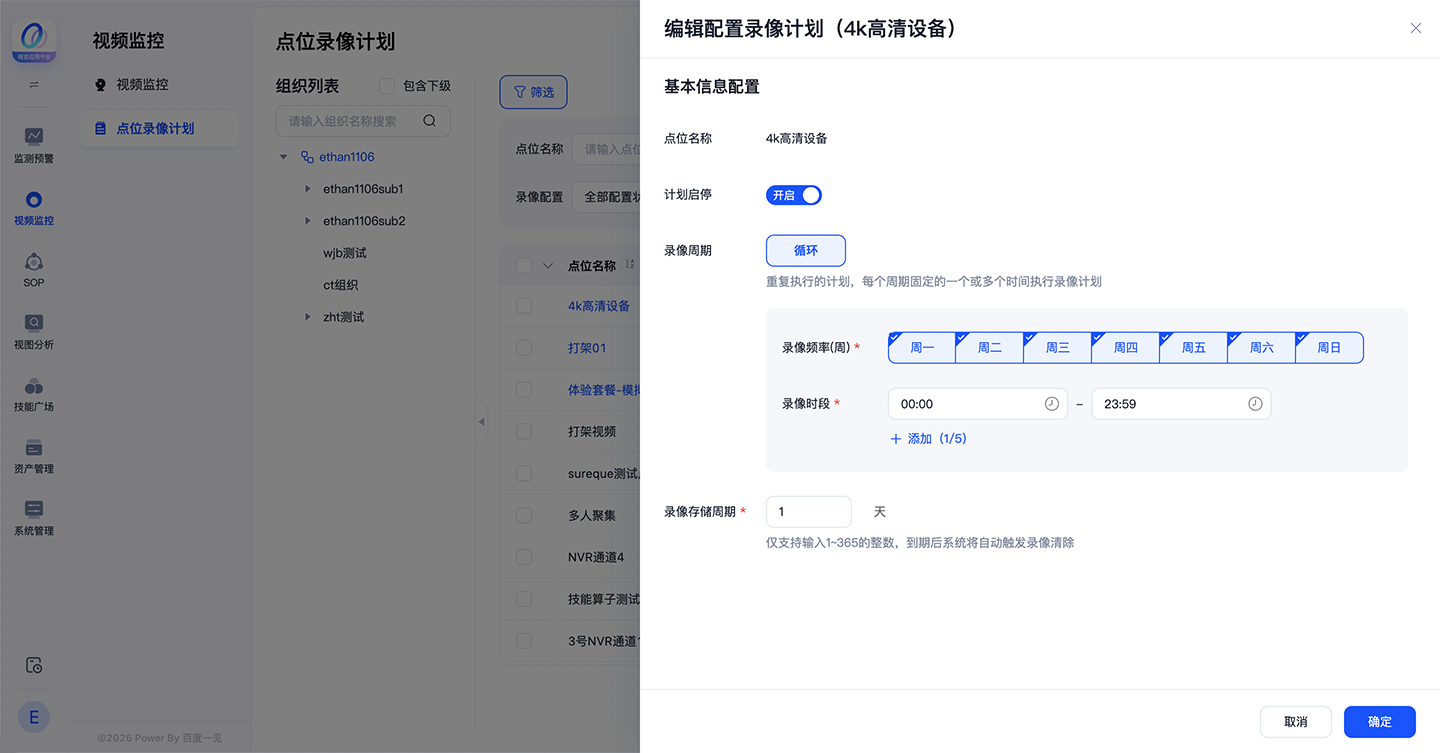Open 技能广场 sidebar module
1440x753 pixels.
coord(34,393)
